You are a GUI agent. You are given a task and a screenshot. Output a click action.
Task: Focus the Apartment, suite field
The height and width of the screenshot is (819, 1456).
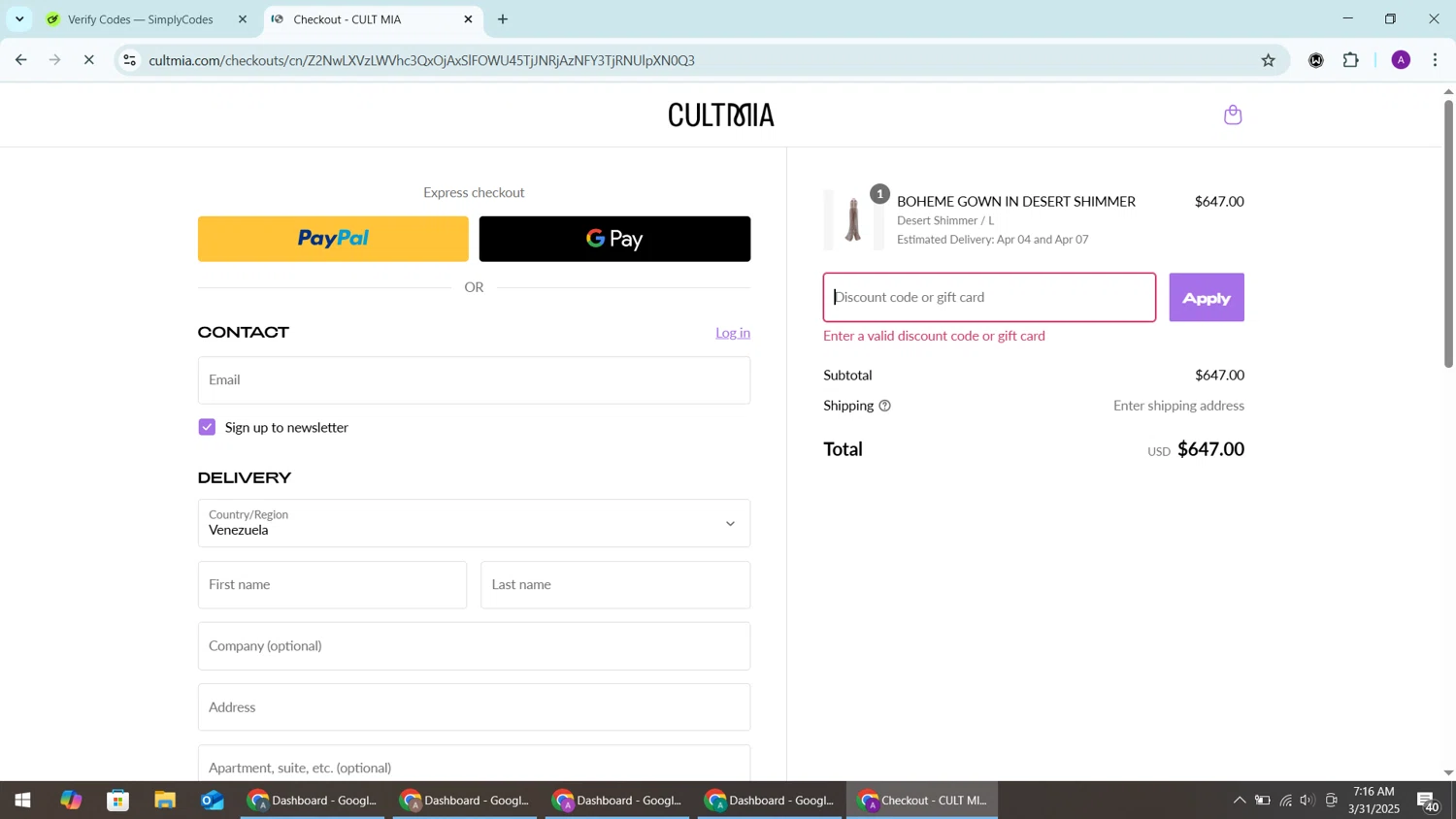tap(474, 763)
